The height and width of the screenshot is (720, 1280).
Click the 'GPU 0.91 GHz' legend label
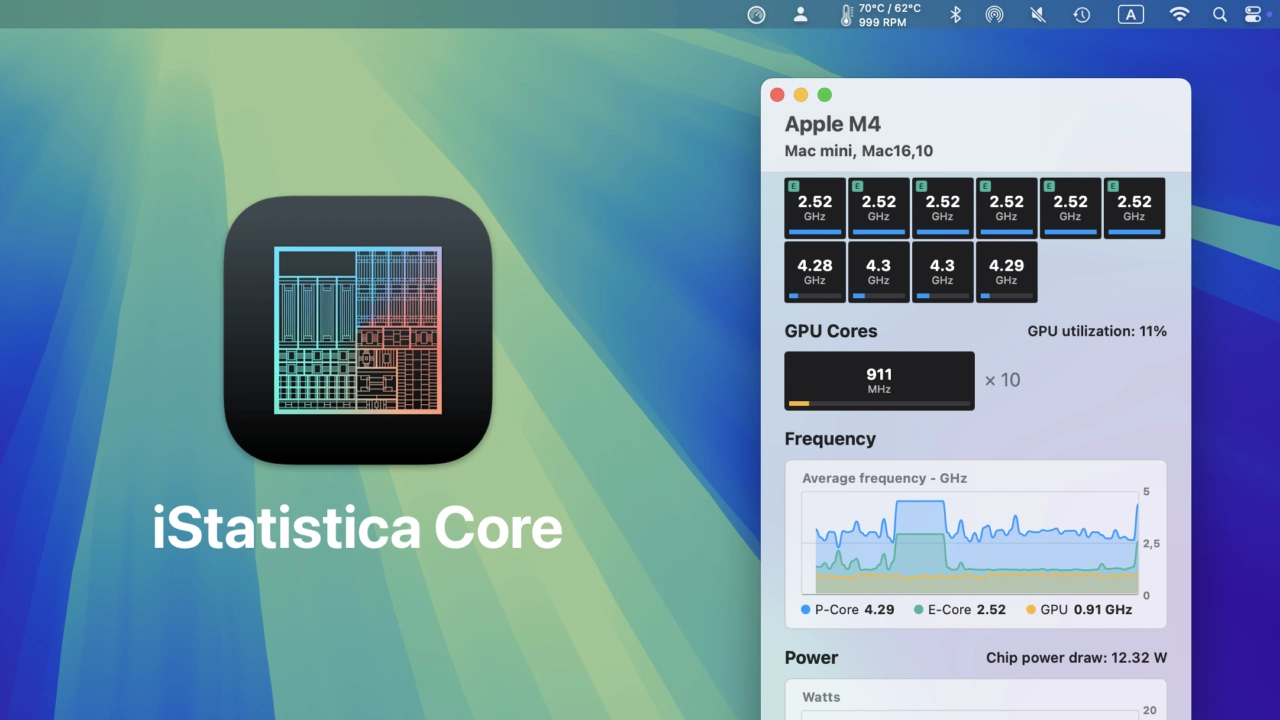point(1086,609)
